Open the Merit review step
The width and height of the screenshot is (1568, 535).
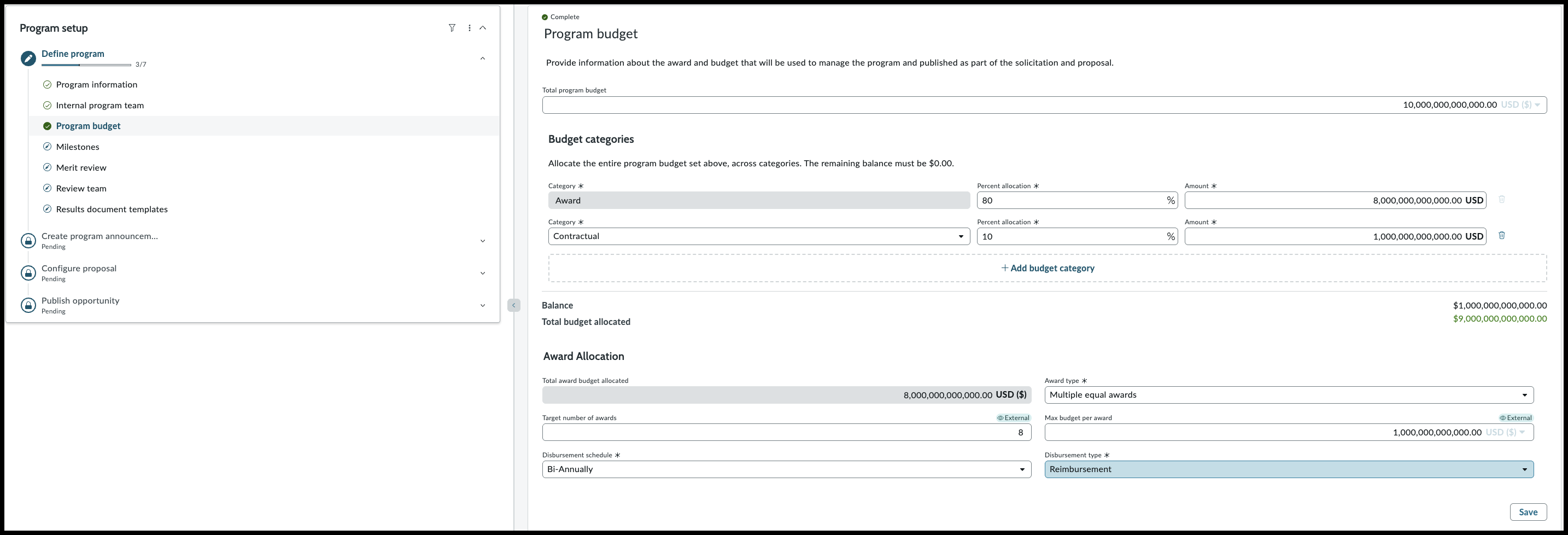(81, 167)
